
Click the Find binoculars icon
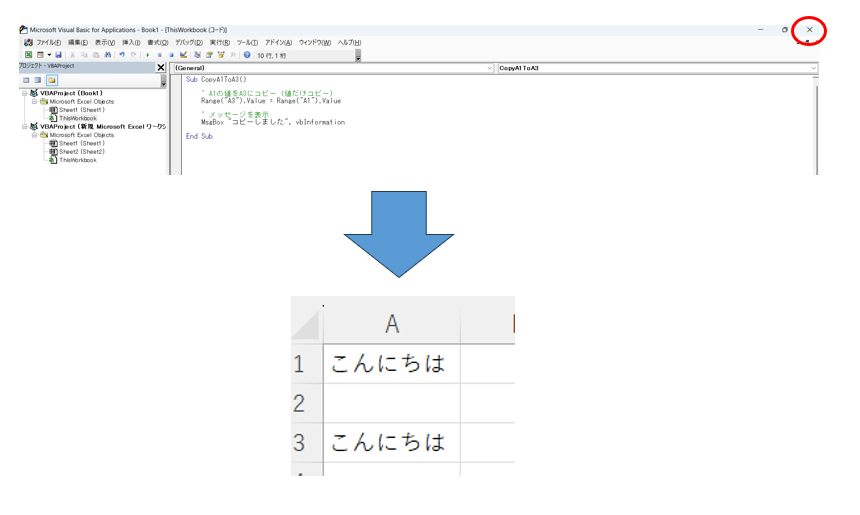point(107,55)
